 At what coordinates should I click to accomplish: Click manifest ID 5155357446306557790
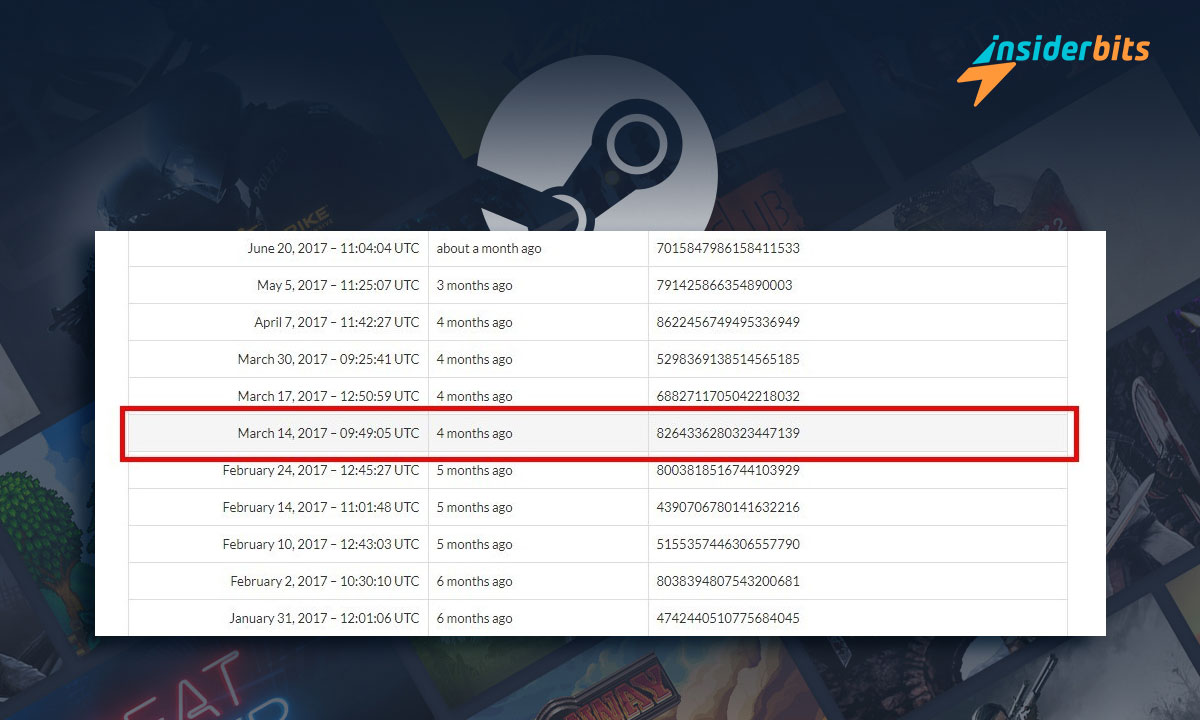click(727, 544)
